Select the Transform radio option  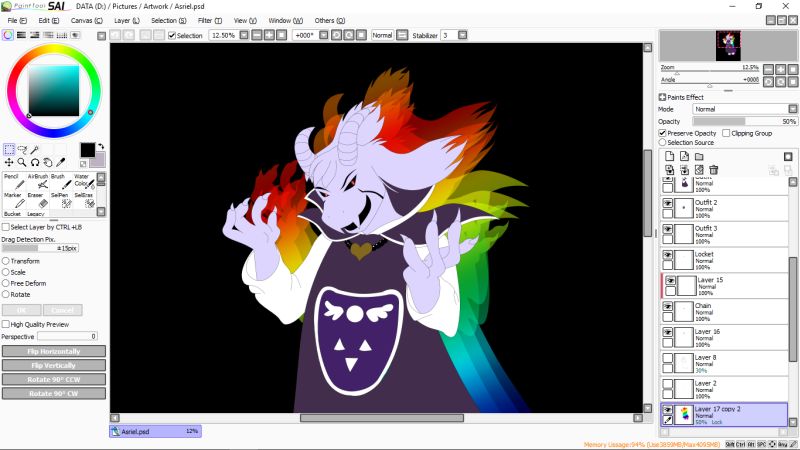point(6,261)
